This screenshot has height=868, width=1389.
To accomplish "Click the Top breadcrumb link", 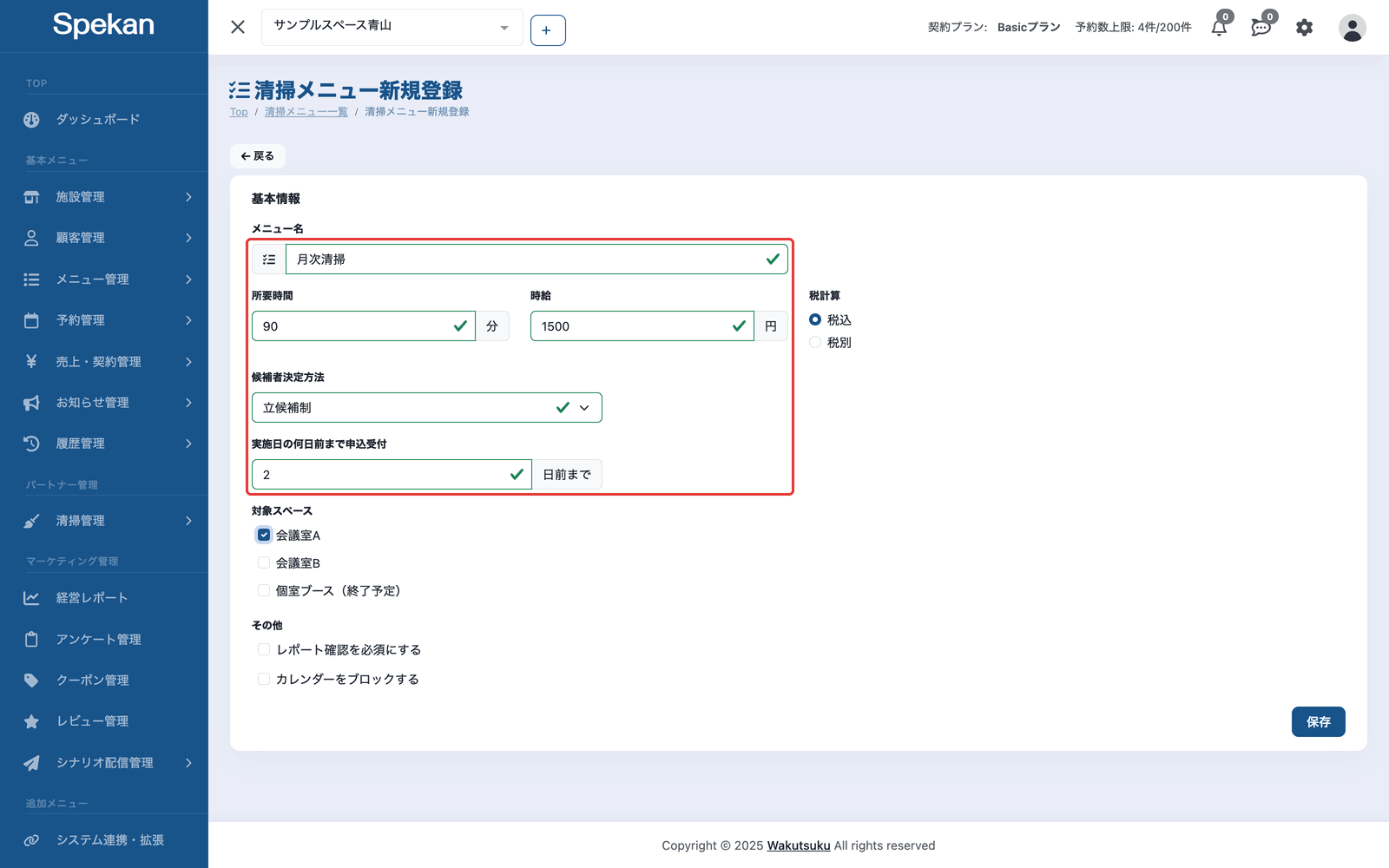I will click(239, 112).
